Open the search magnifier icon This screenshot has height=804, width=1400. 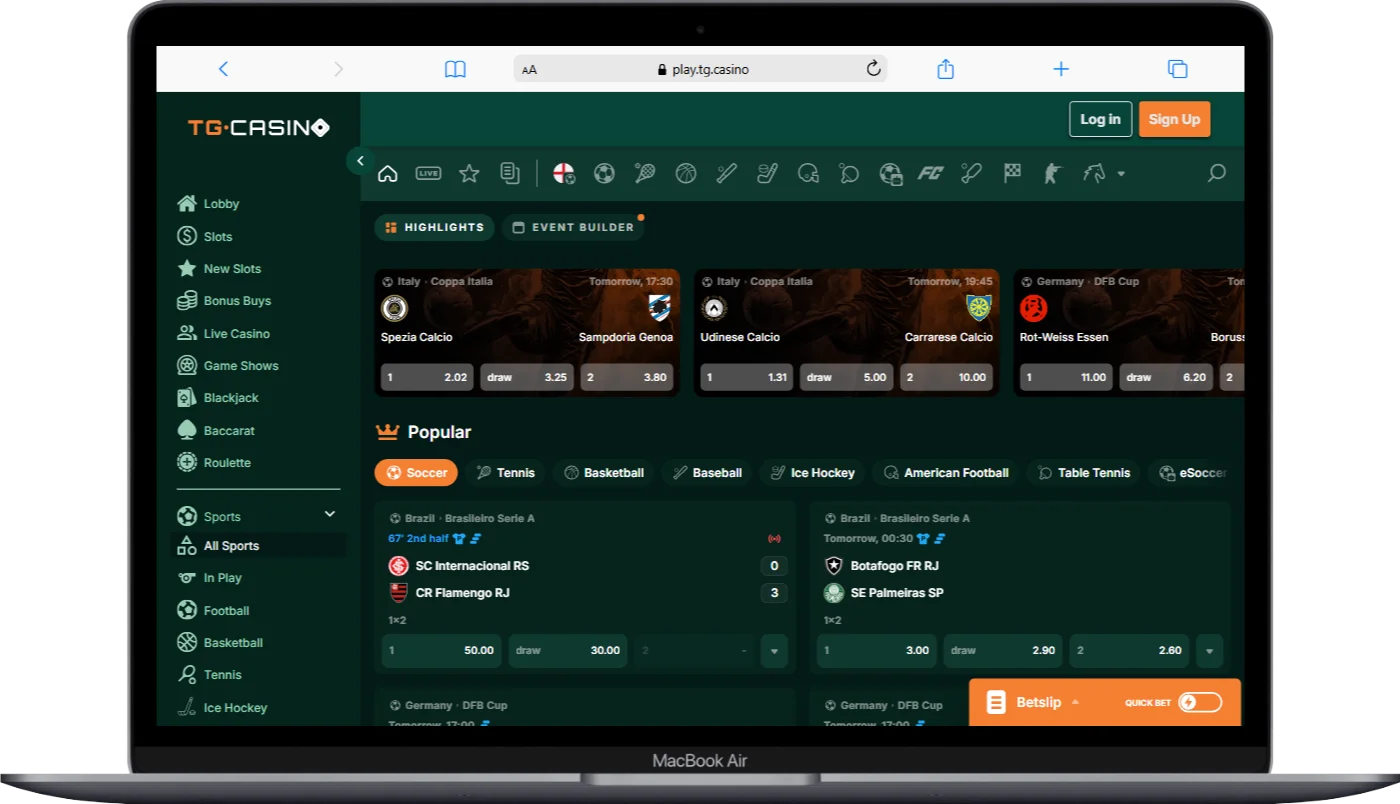[1216, 173]
